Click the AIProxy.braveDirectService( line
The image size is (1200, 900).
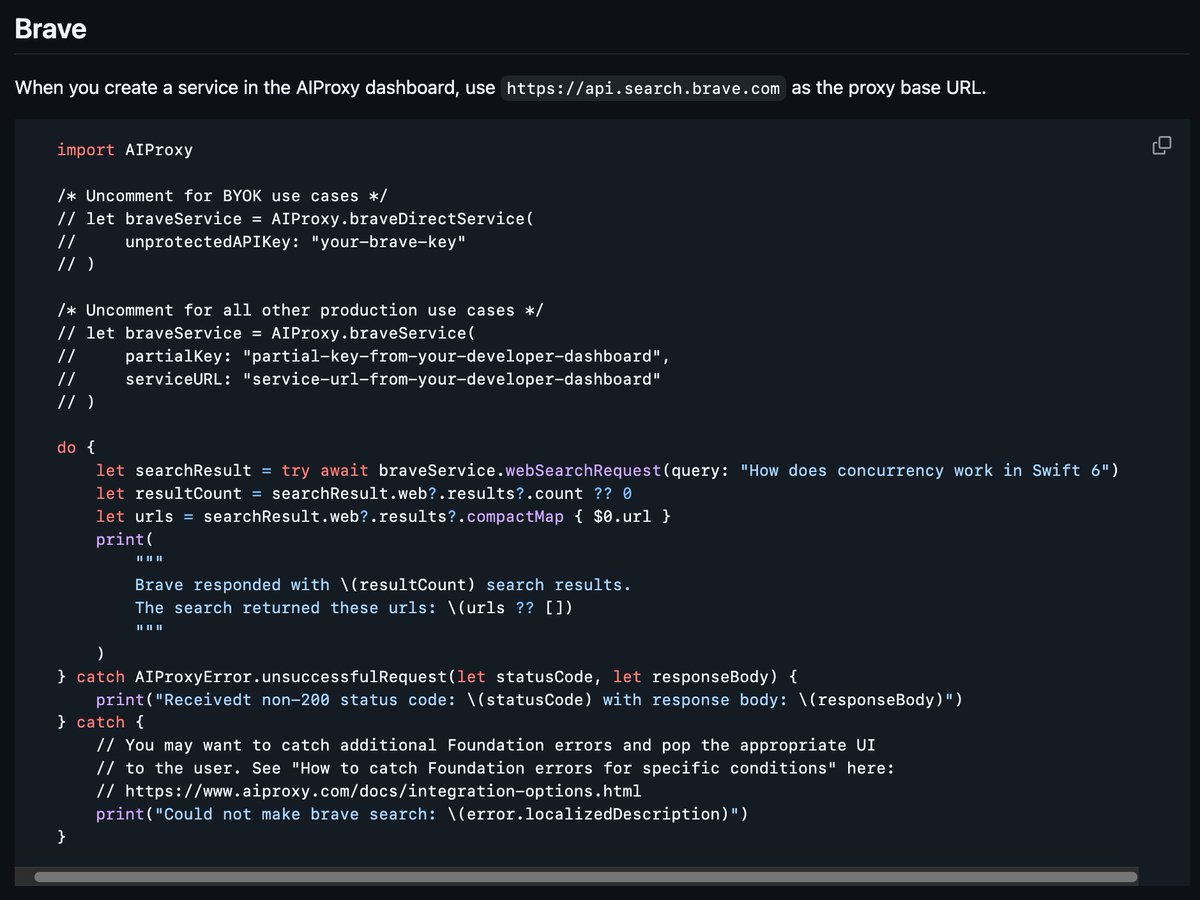(295, 219)
